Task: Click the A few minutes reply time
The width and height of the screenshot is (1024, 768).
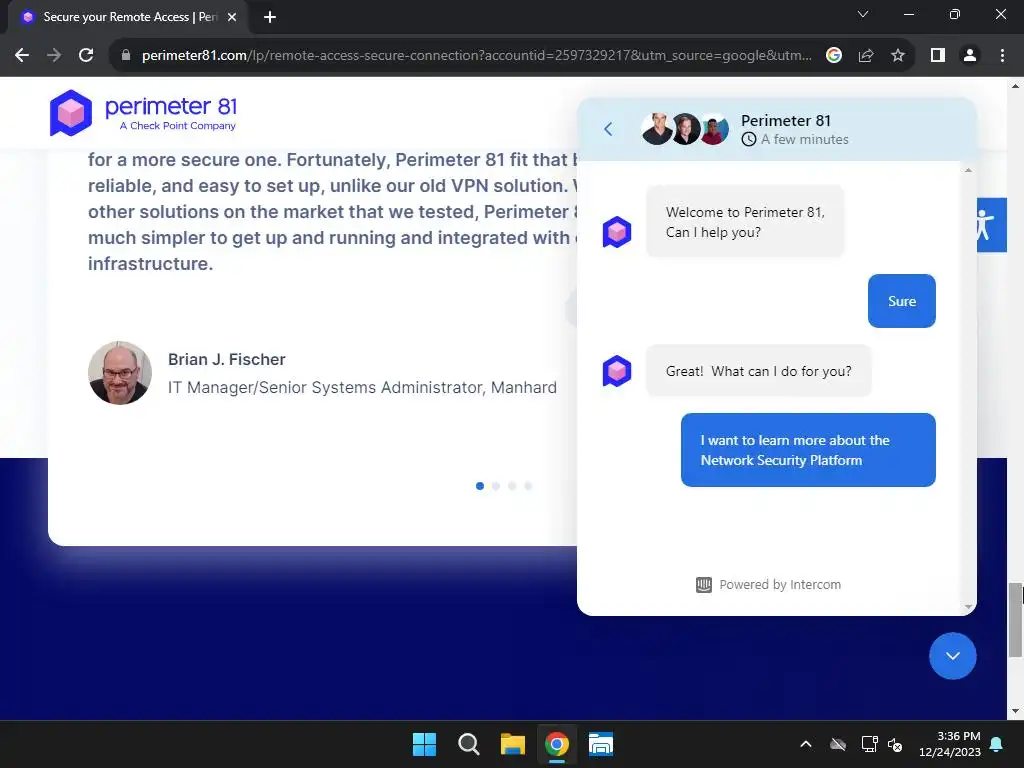Action: coord(795,139)
